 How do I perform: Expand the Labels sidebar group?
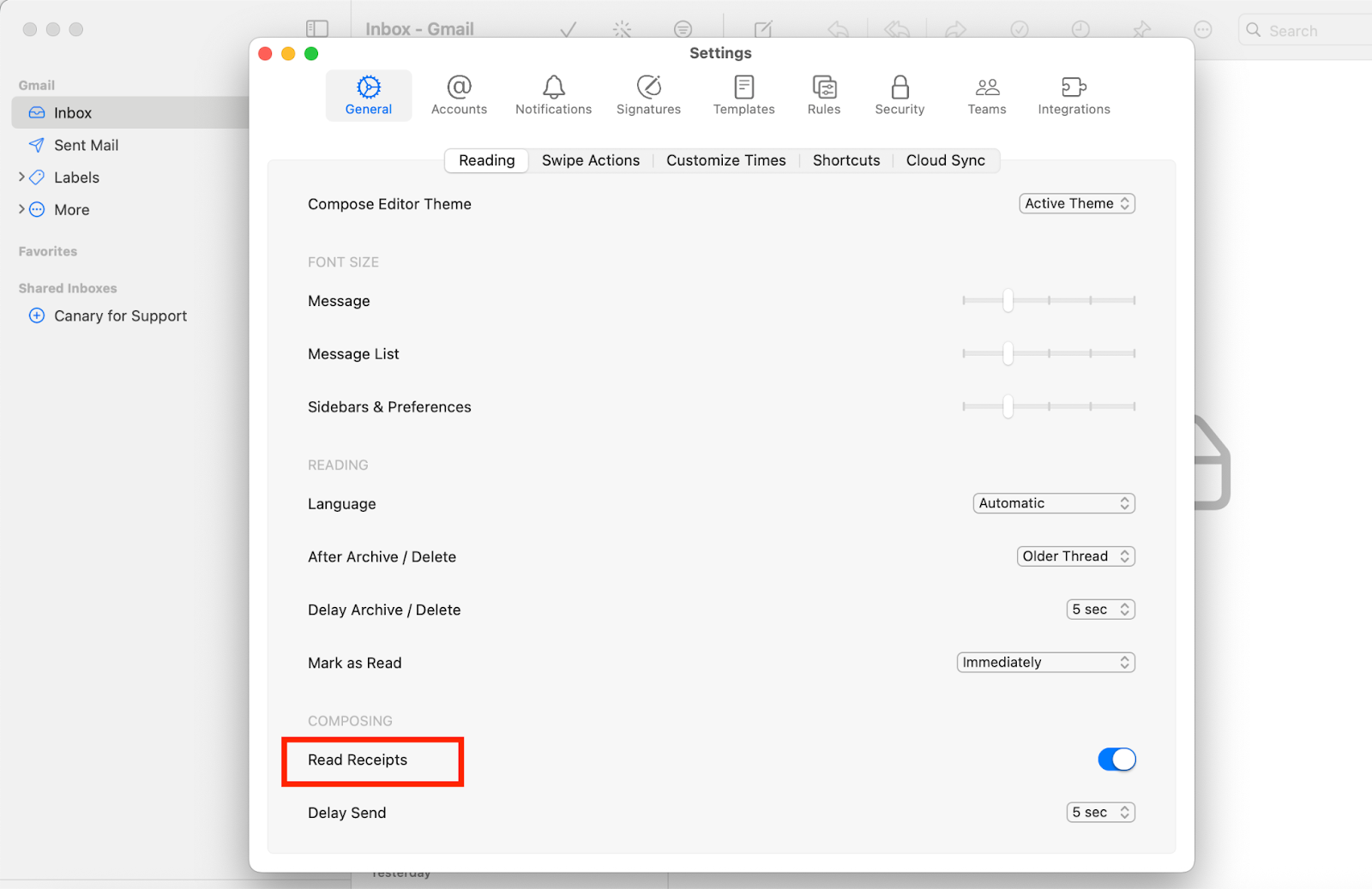coord(21,177)
